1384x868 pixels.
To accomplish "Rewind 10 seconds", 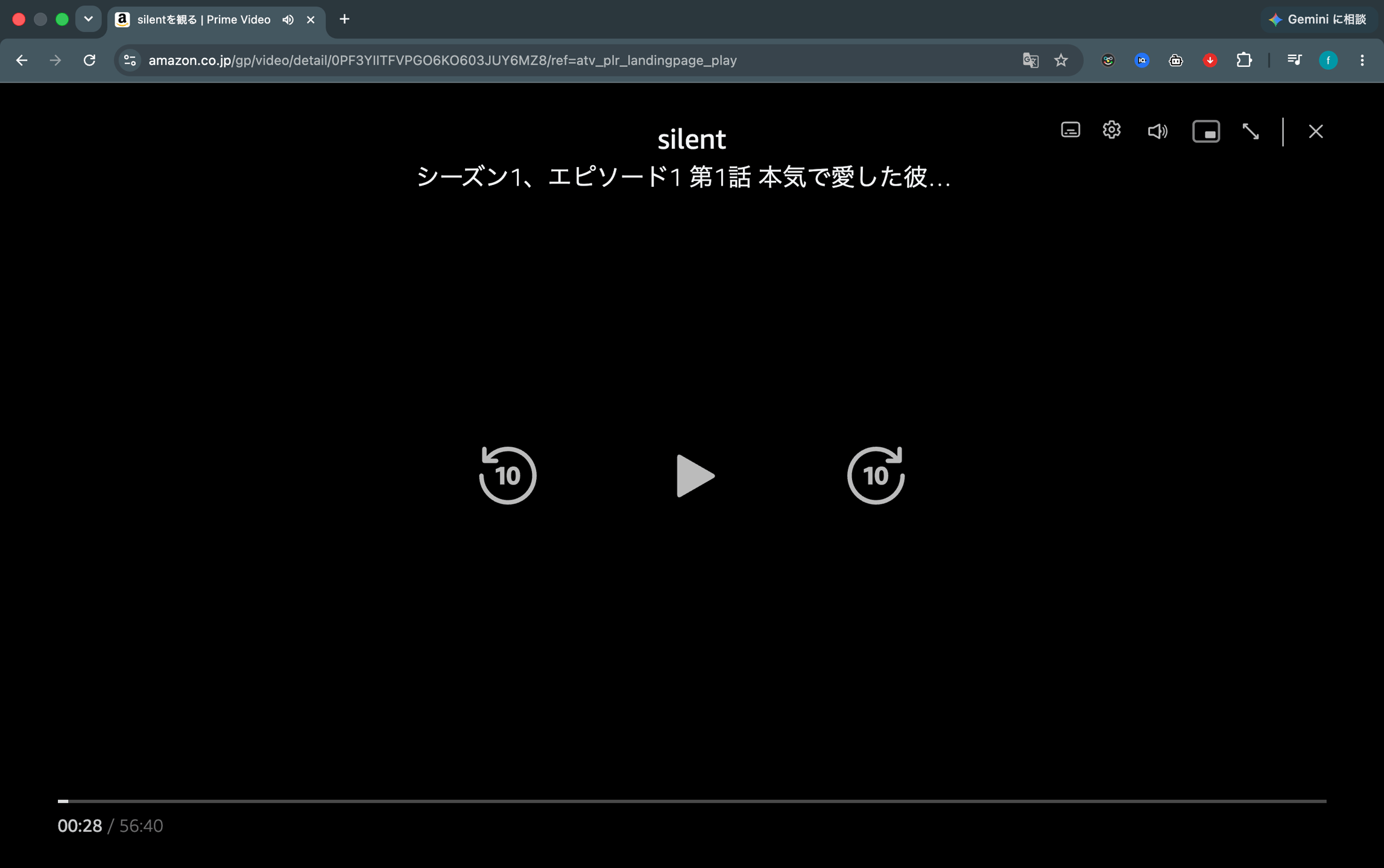I will point(508,475).
